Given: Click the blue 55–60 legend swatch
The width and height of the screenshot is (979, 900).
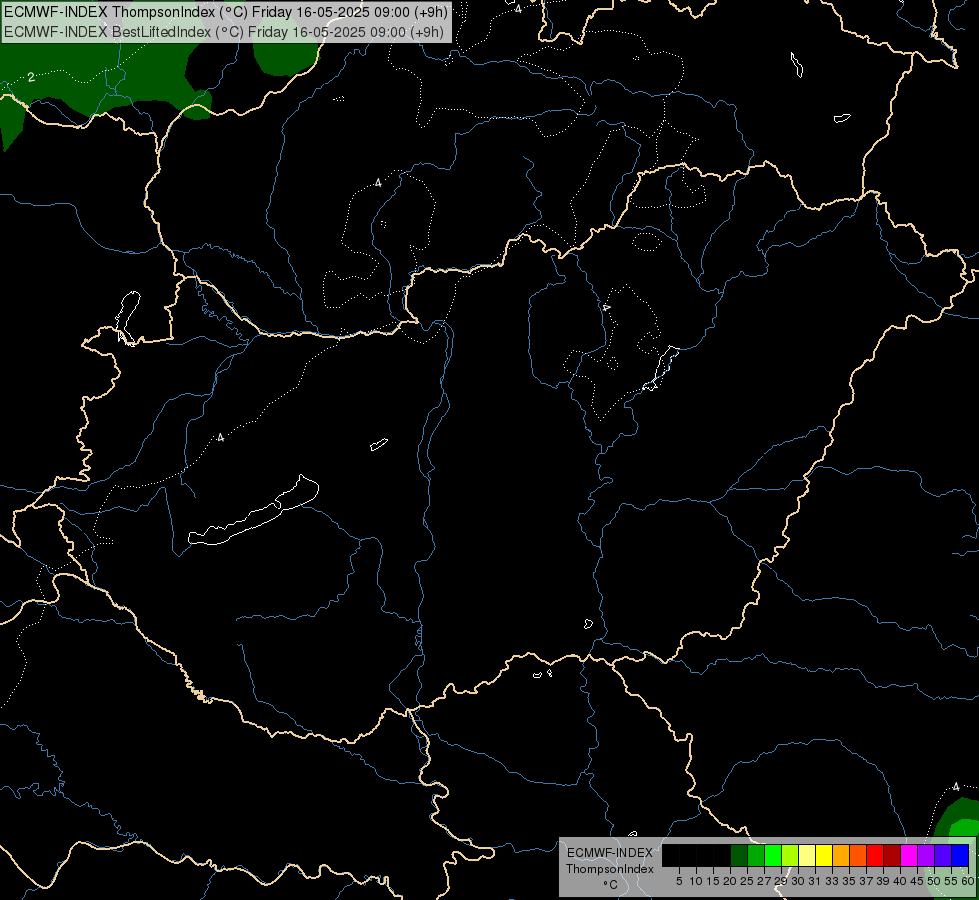Looking at the screenshot, I should pos(960,855).
